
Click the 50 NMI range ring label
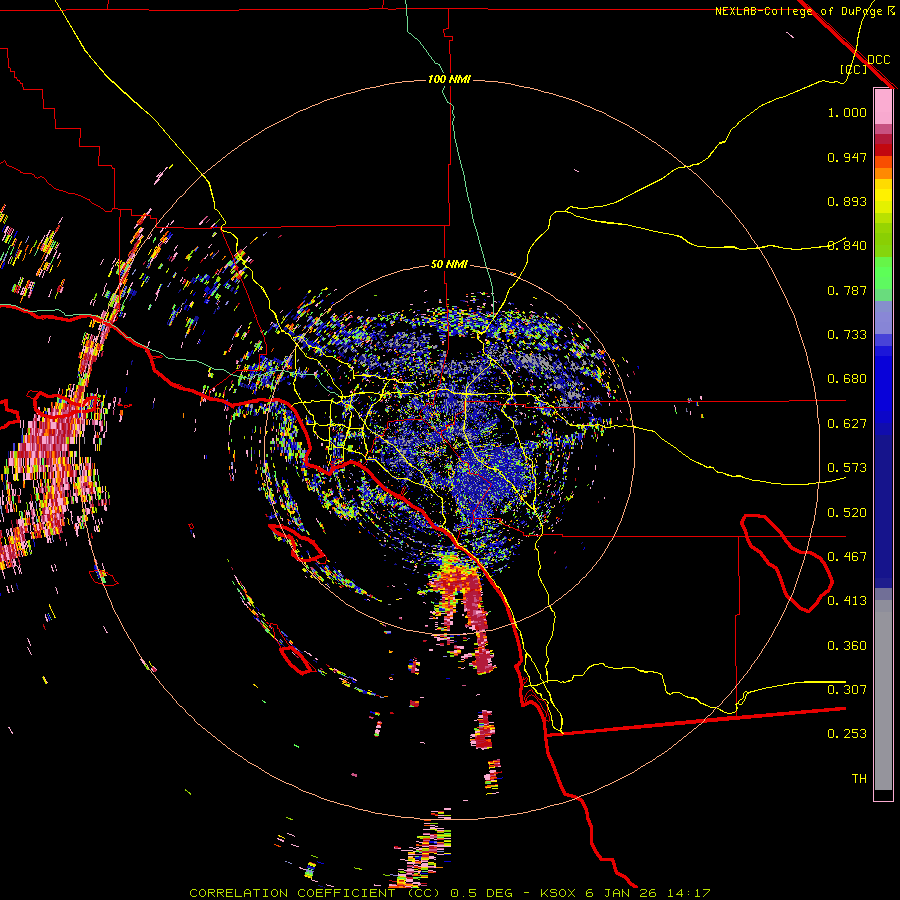(x=449, y=264)
